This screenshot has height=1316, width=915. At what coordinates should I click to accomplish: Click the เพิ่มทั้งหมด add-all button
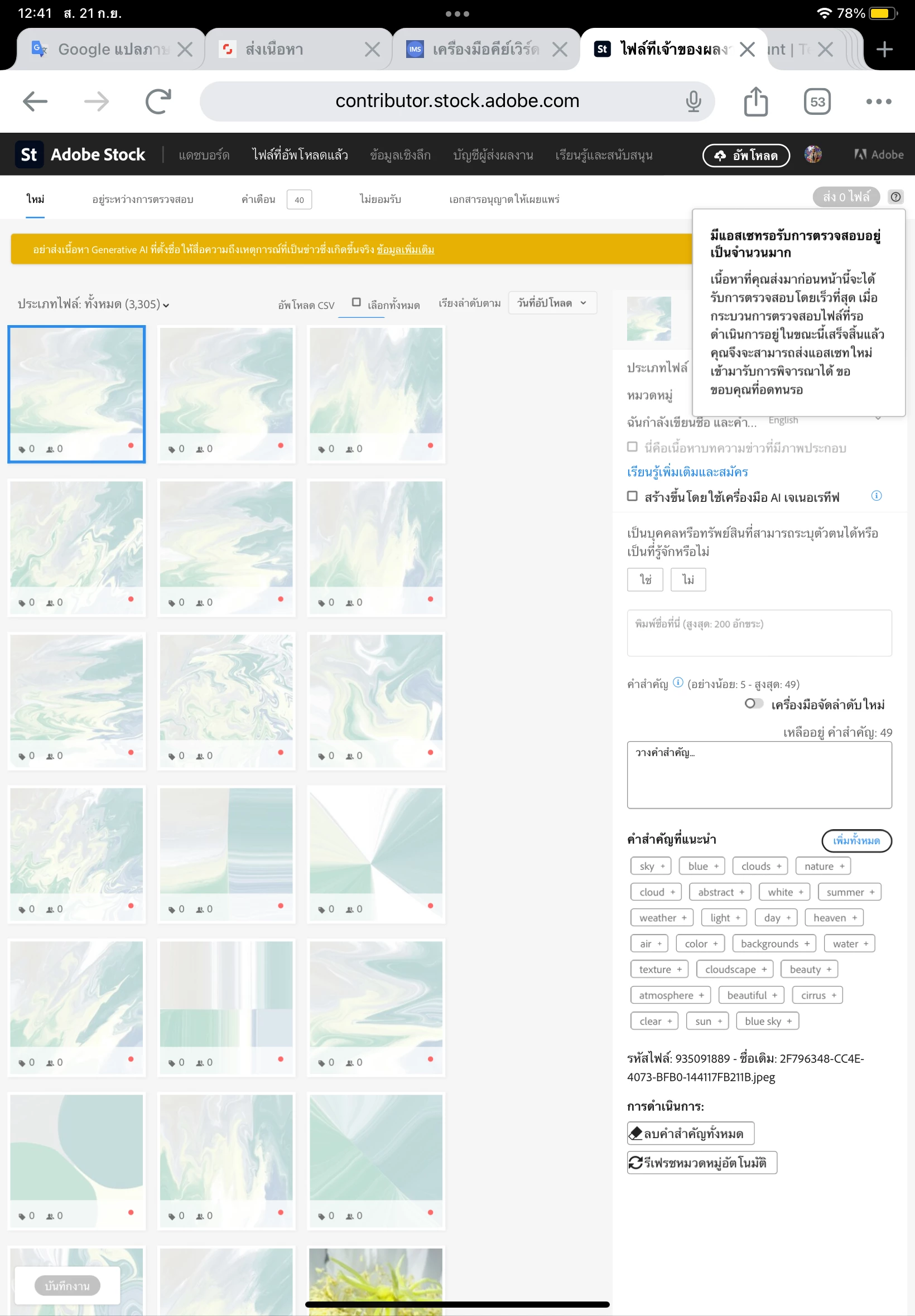click(x=856, y=840)
